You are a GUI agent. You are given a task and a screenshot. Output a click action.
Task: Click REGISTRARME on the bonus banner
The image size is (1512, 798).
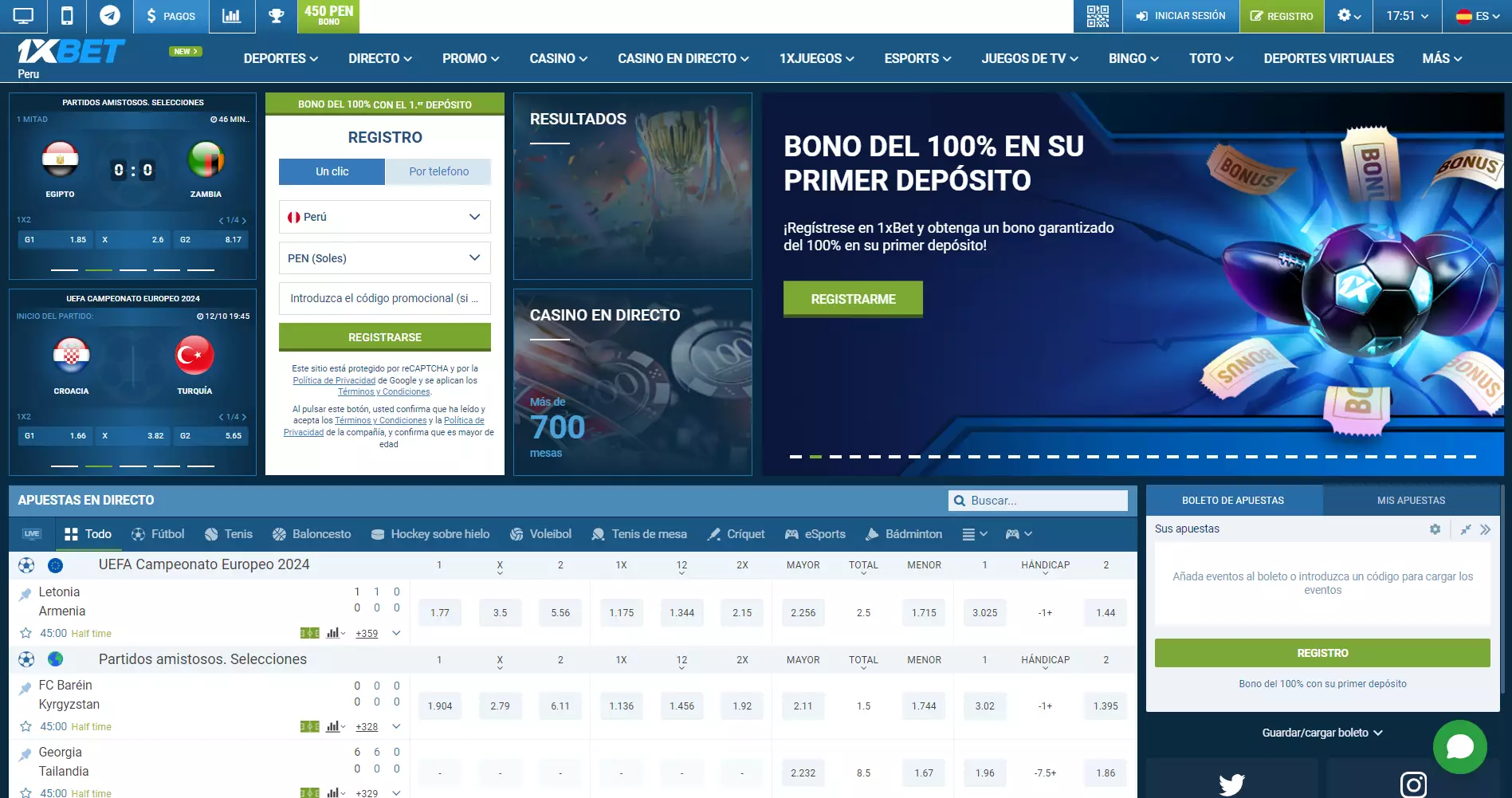(x=853, y=299)
